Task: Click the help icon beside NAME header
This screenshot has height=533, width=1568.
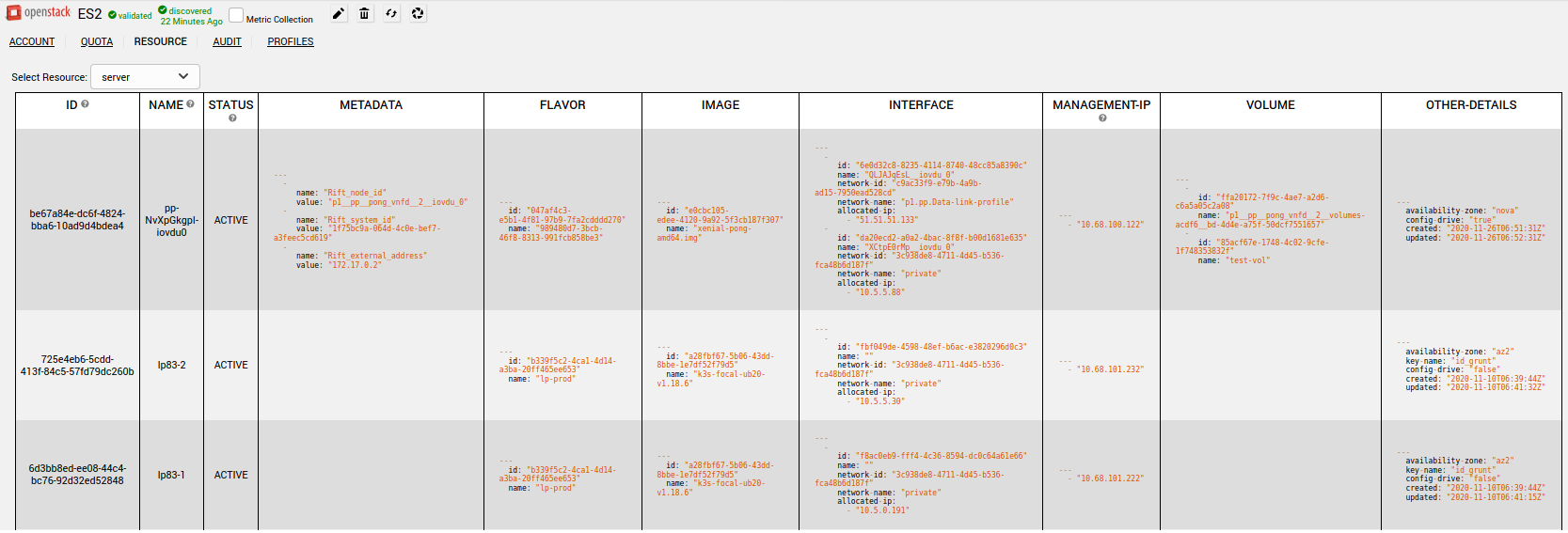Action: (x=190, y=104)
